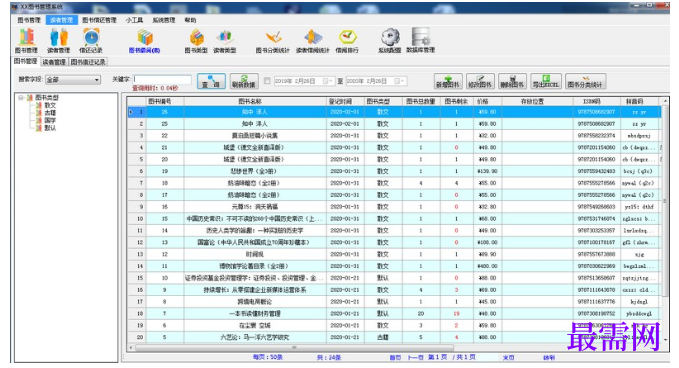Click the vertical scrollbar up arrow
Viewport: 679px width, 368px height.
[x=666, y=101]
